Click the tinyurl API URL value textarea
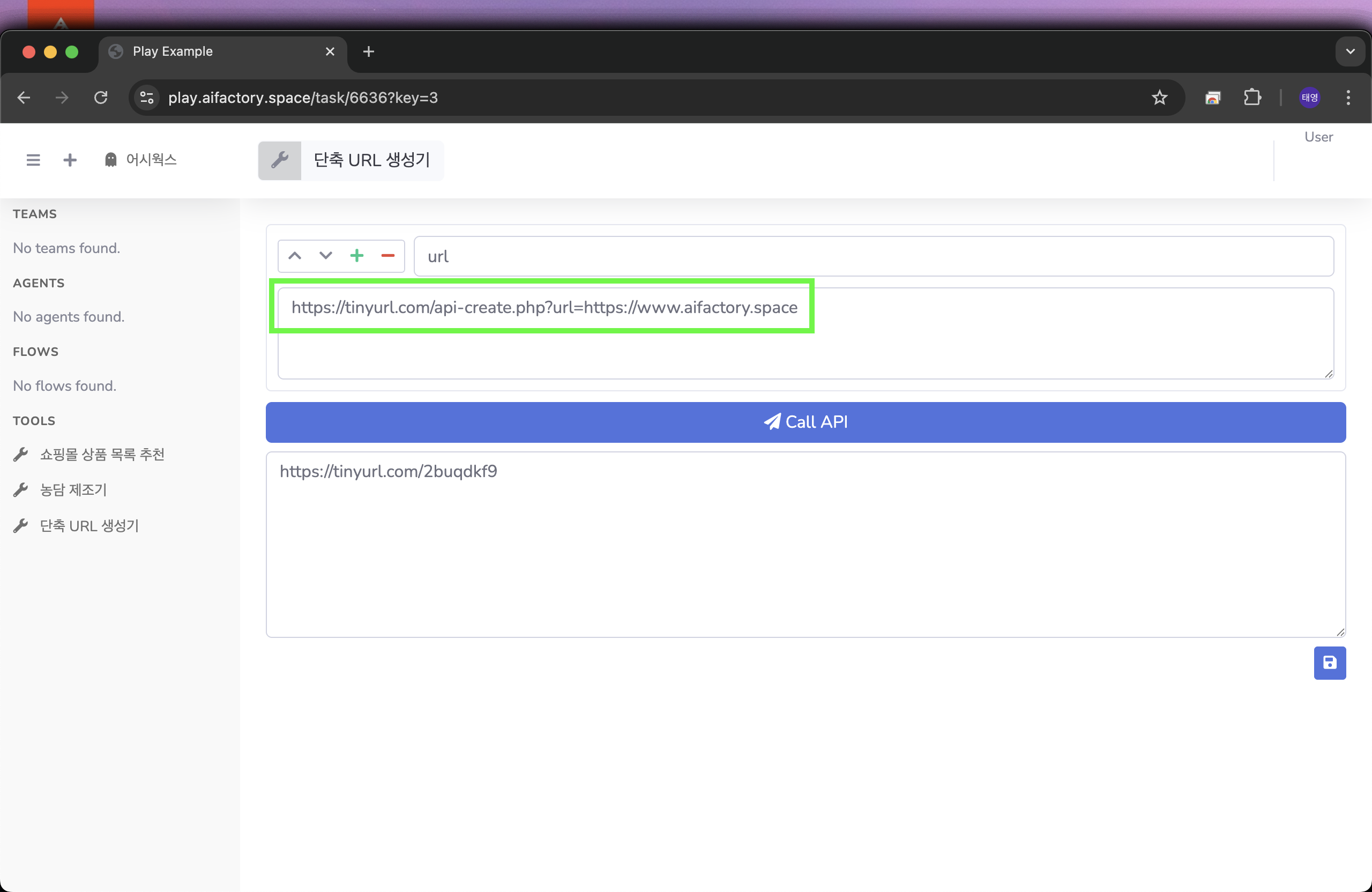Image resolution: width=1372 pixels, height=892 pixels. click(806, 333)
